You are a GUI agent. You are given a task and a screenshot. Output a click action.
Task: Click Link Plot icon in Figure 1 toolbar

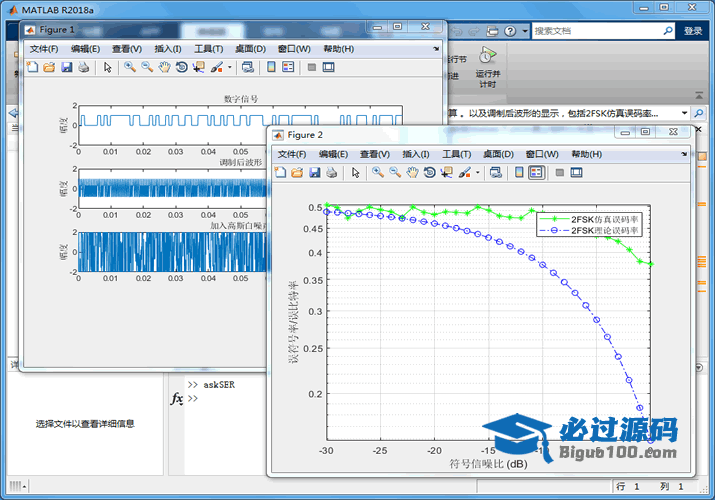pos(248,67)
